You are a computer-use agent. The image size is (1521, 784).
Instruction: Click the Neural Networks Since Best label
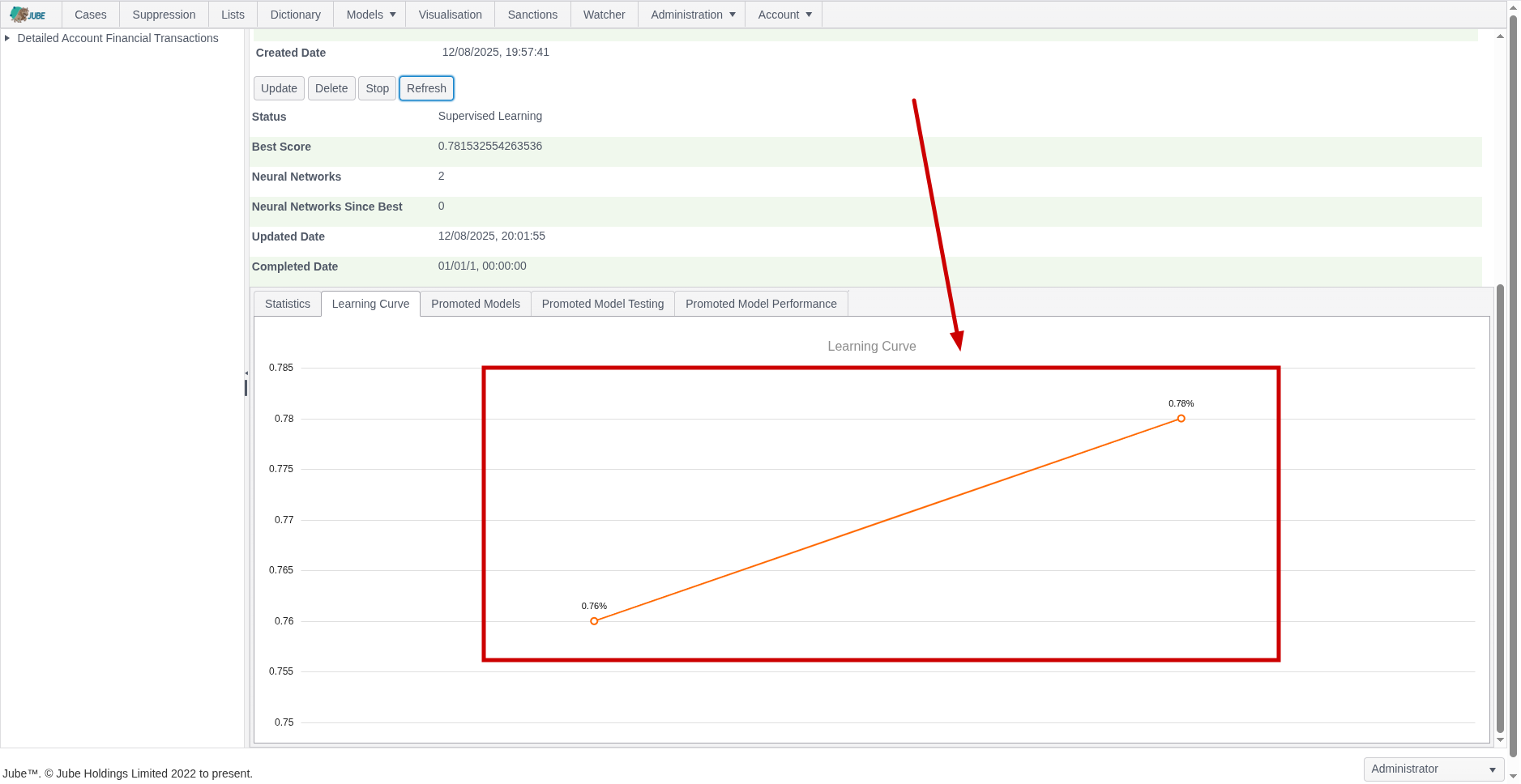pyautogui.click(x=327, y=207)
